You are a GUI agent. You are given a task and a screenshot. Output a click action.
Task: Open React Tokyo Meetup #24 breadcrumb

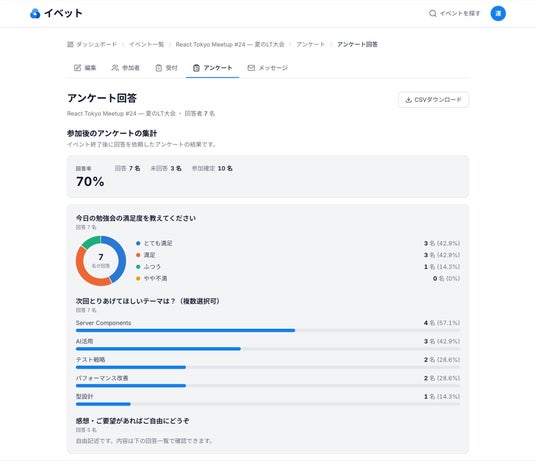230,44
